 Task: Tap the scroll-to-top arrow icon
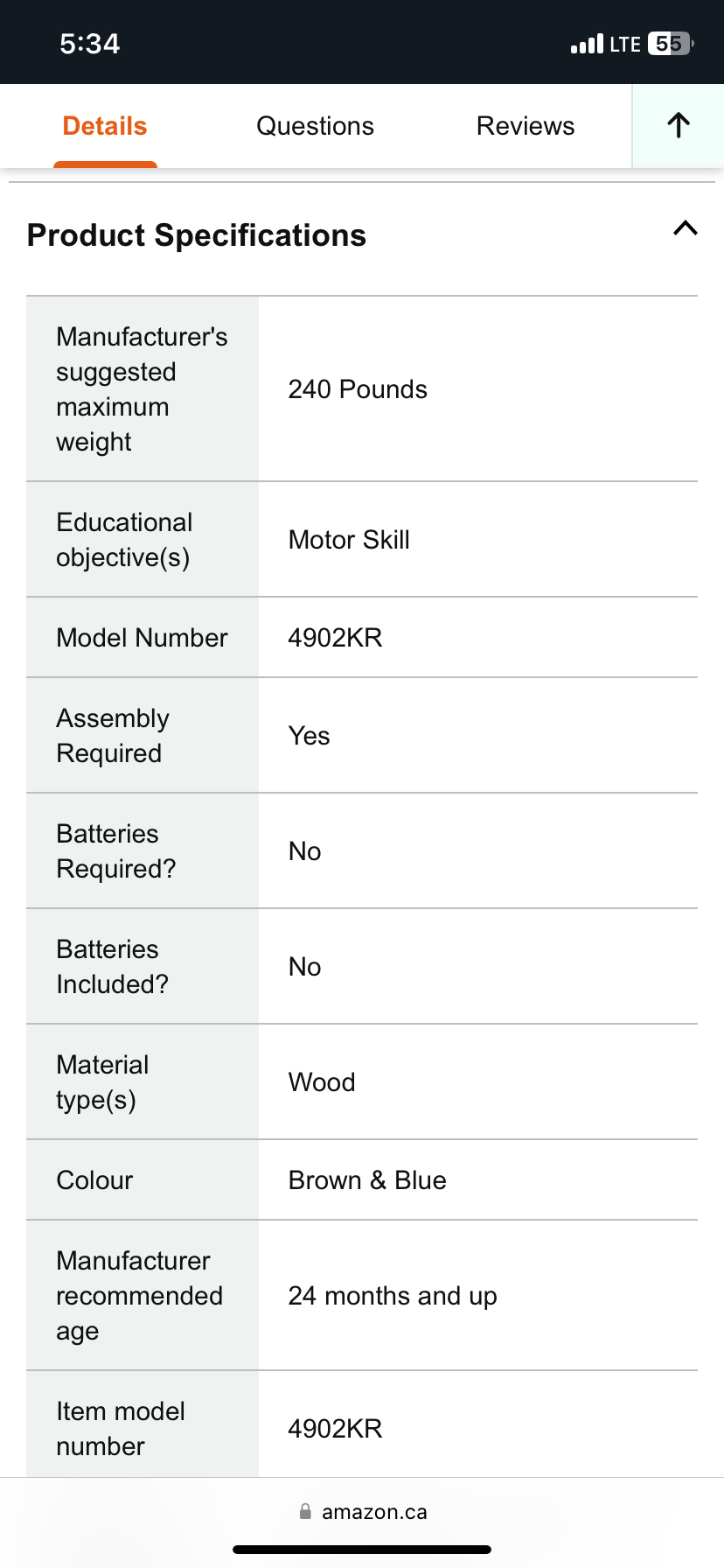point(678,125)
